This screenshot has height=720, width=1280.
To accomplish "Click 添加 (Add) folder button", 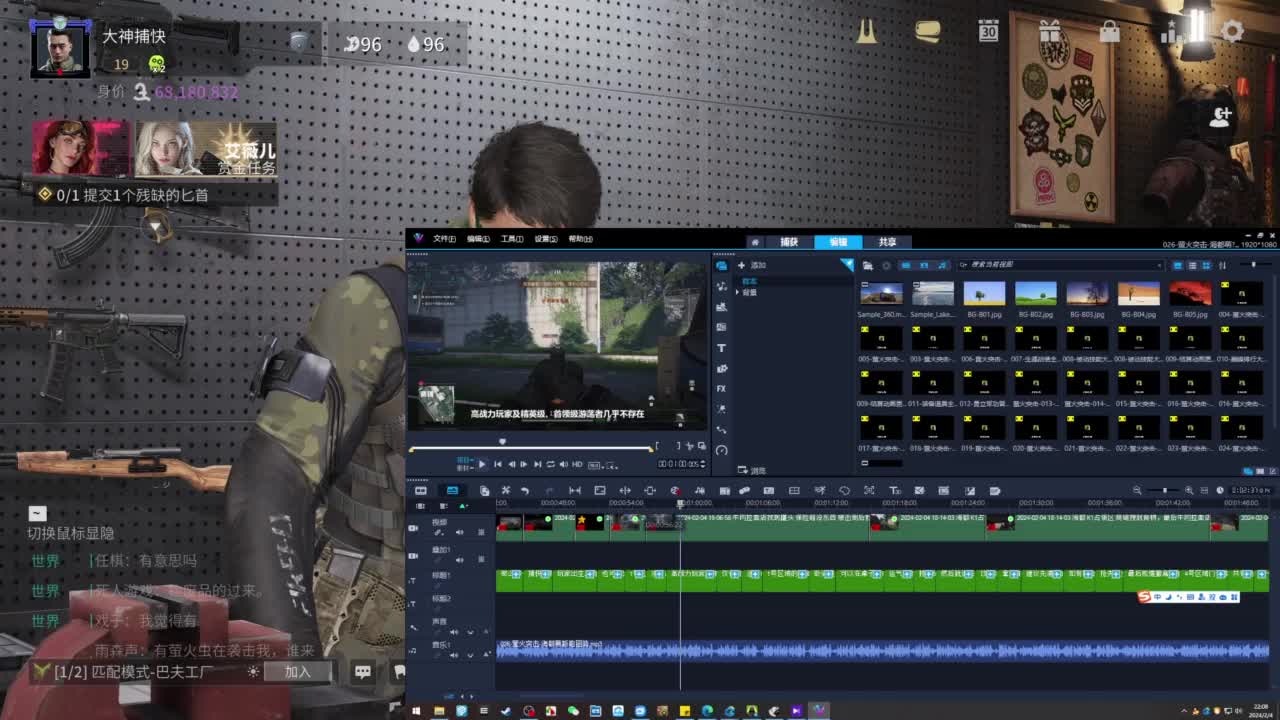I will (751, 265).
